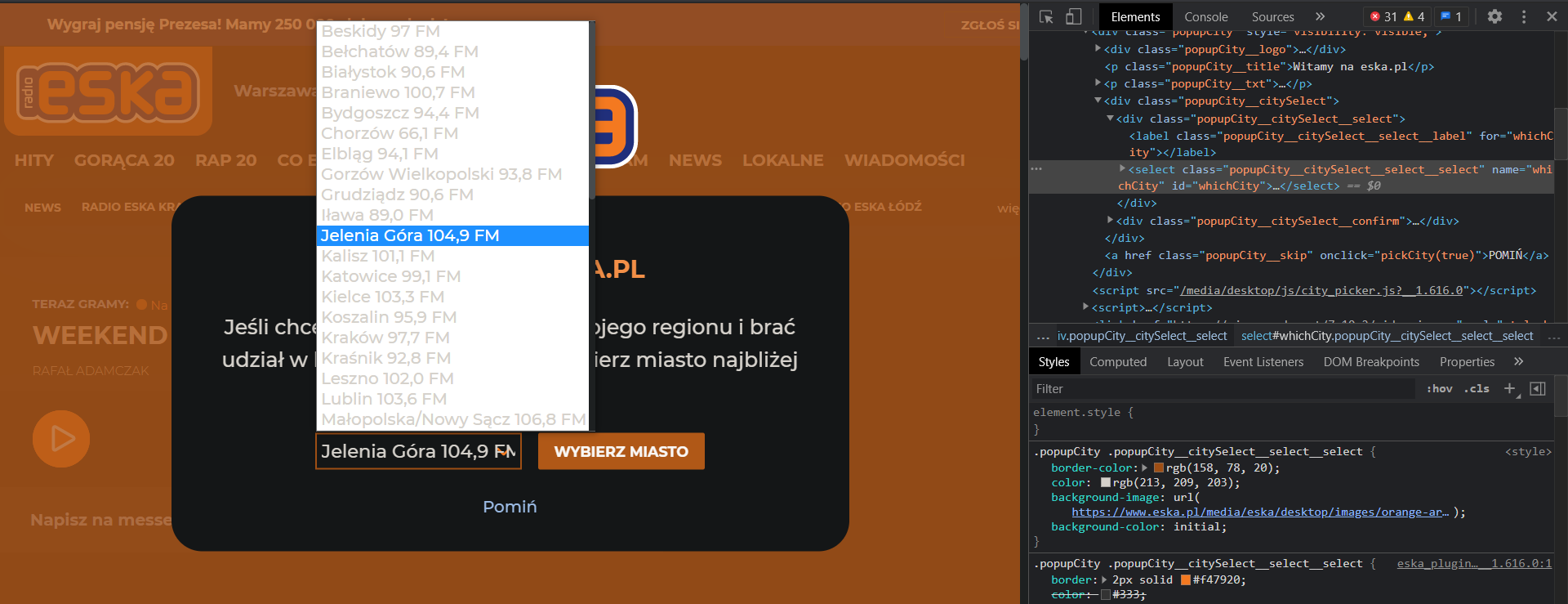This screenshot has height=604, width=1568.
Task: Expand the popupCity__txt paragraph node
Action: 1098,83
